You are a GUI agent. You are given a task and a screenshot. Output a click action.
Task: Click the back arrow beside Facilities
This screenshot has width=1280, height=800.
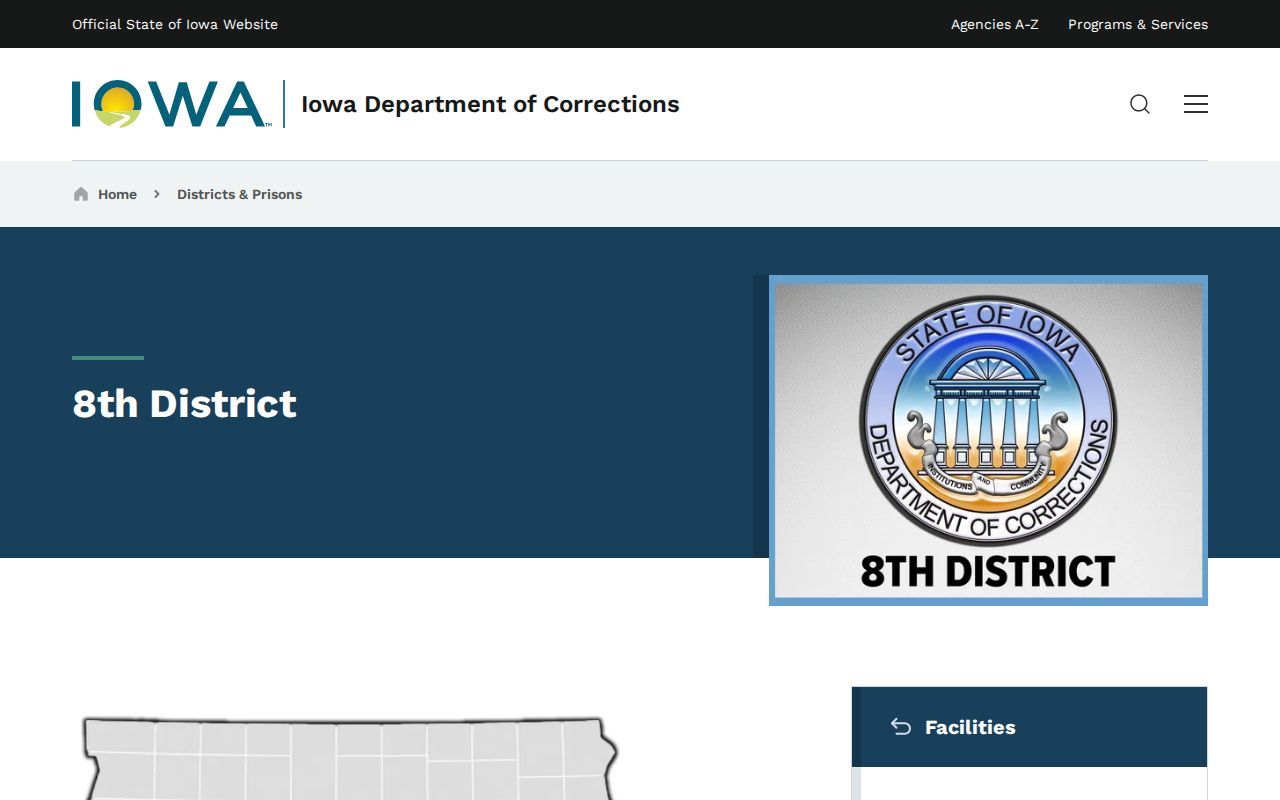[901, 727]
